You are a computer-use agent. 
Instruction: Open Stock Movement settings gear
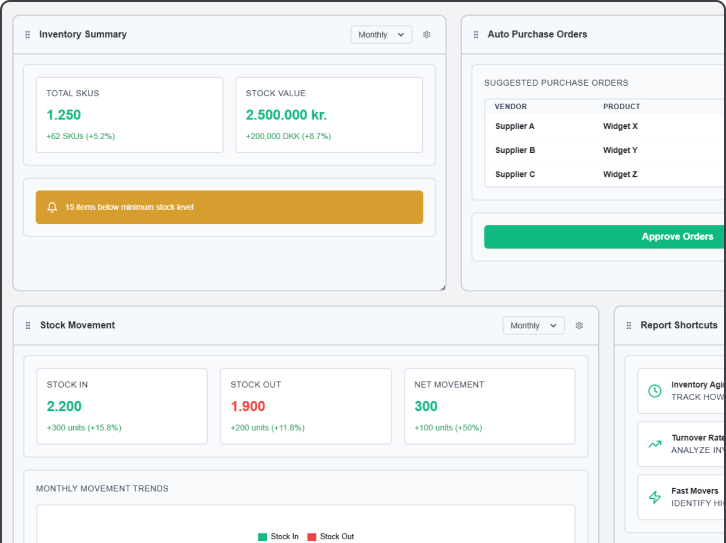click(579, 325)
